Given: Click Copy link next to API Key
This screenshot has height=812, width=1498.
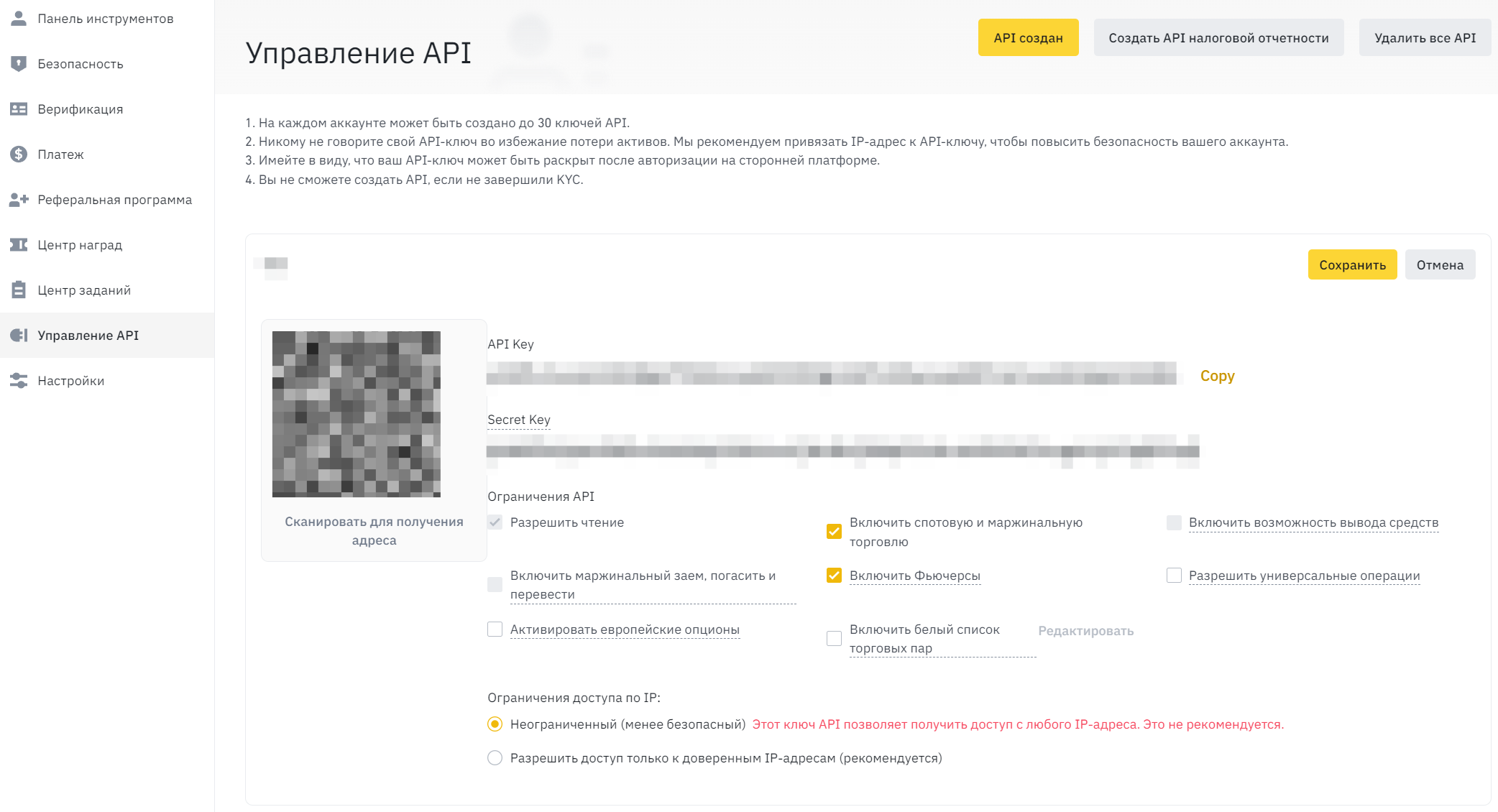Looking at the screenshot, I should 1217,375.
